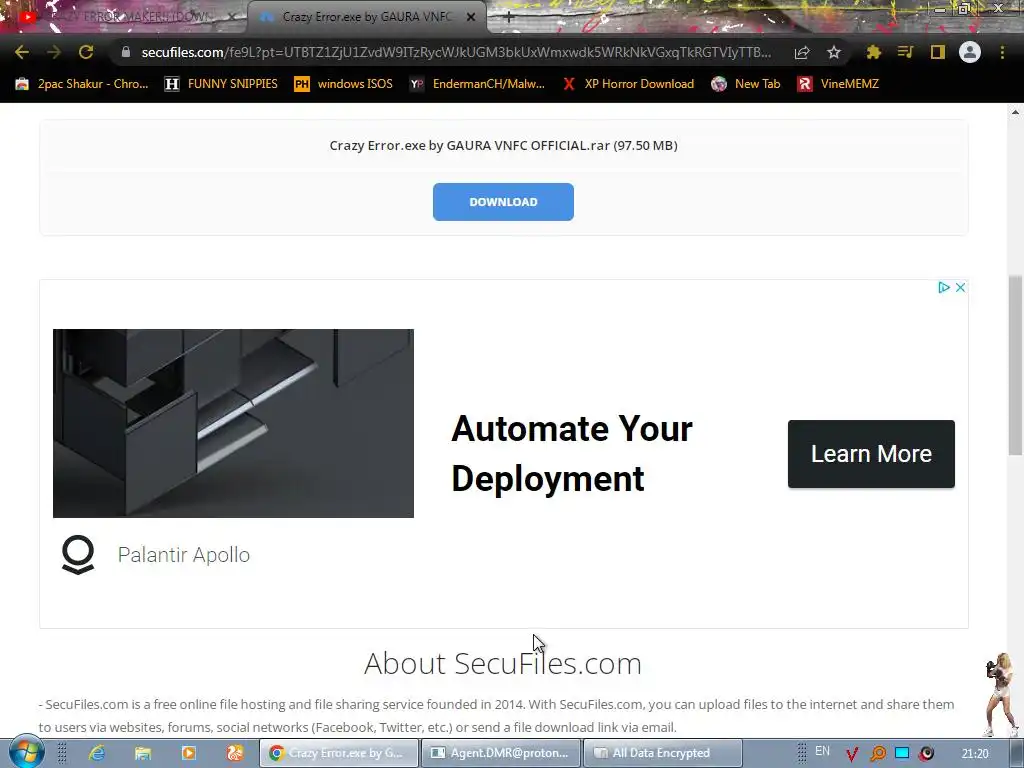Open the Chrome three-dot menu
Viewport: 1024px width, 768px height.
1002,52
